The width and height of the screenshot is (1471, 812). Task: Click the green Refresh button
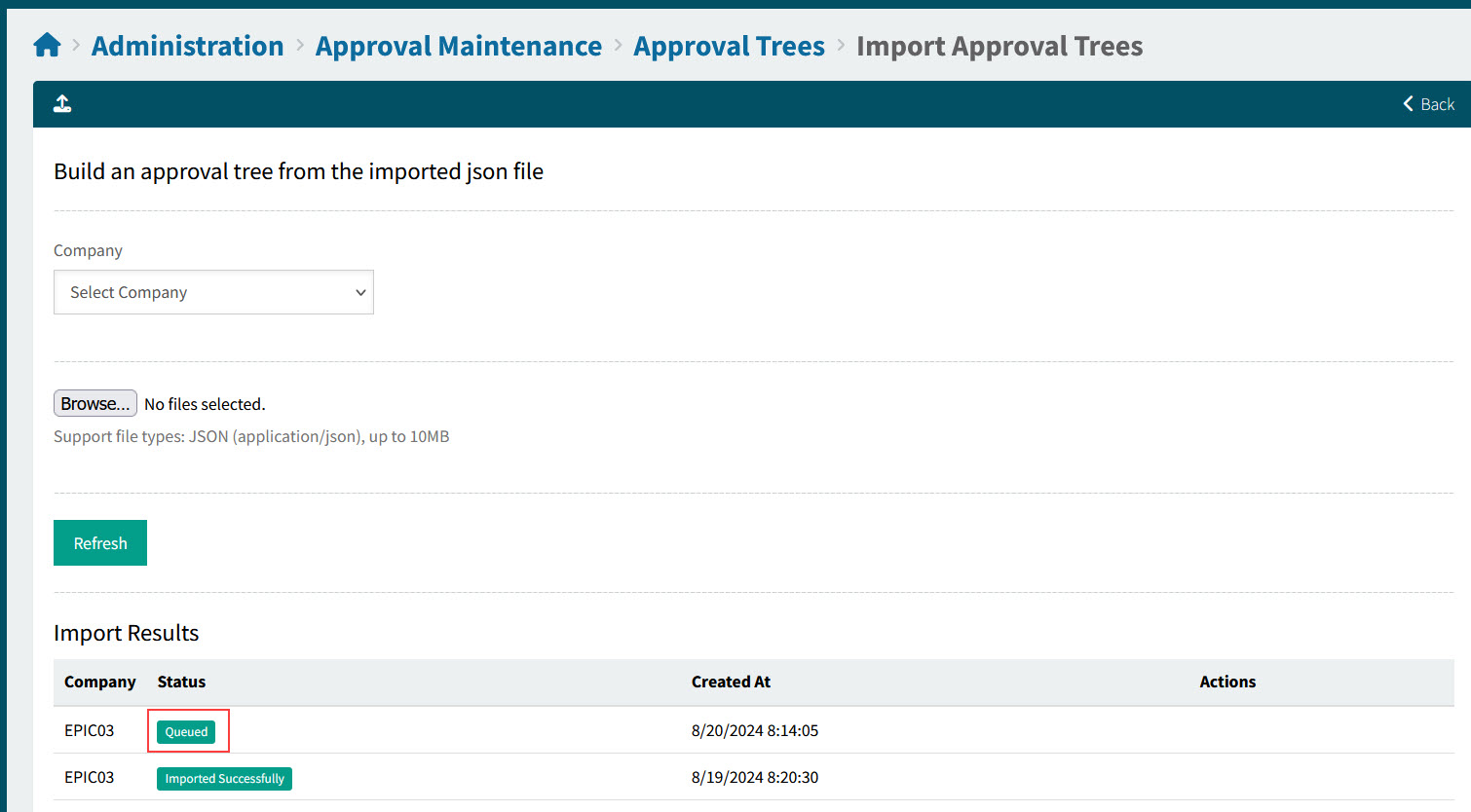(100, 543)
